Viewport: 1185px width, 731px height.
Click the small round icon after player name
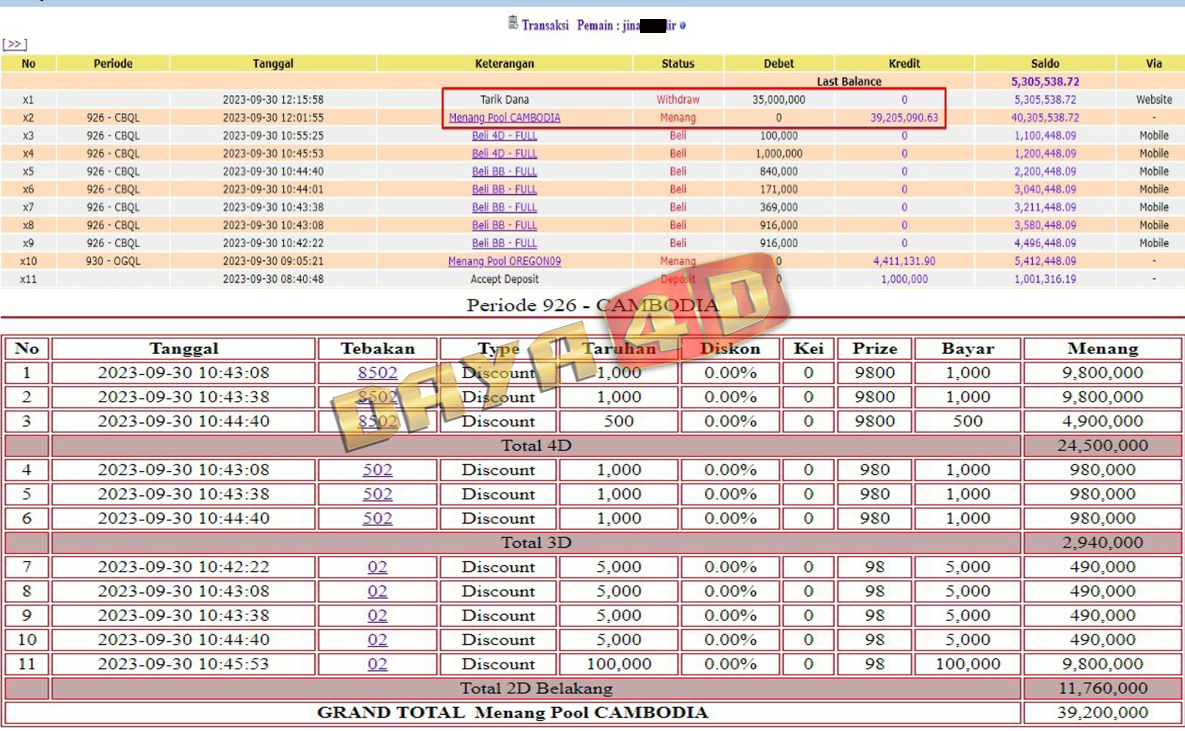pyautogui.click(x=683, y=26)
